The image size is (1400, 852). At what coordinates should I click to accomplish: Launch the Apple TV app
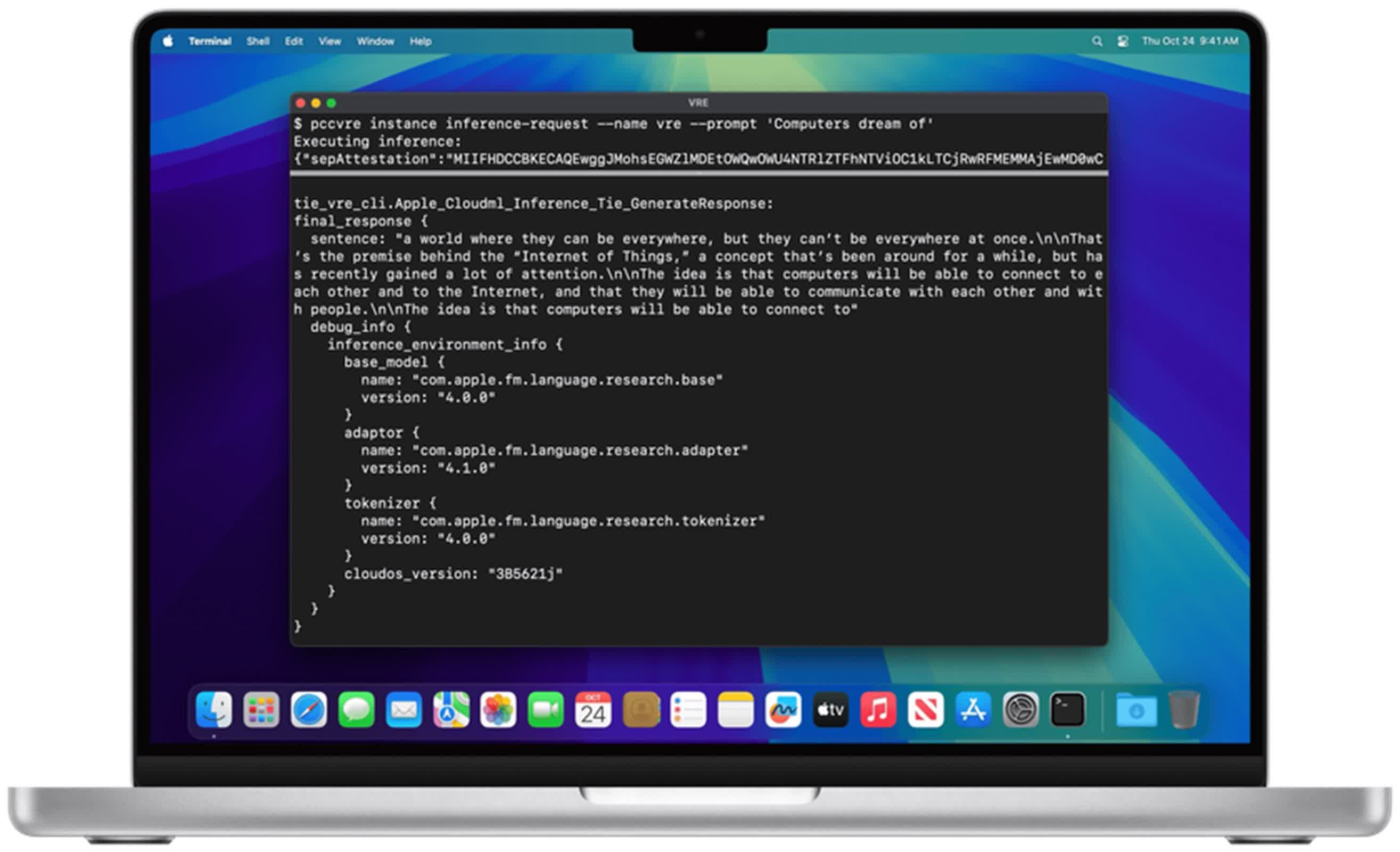[x=830, y=709]
